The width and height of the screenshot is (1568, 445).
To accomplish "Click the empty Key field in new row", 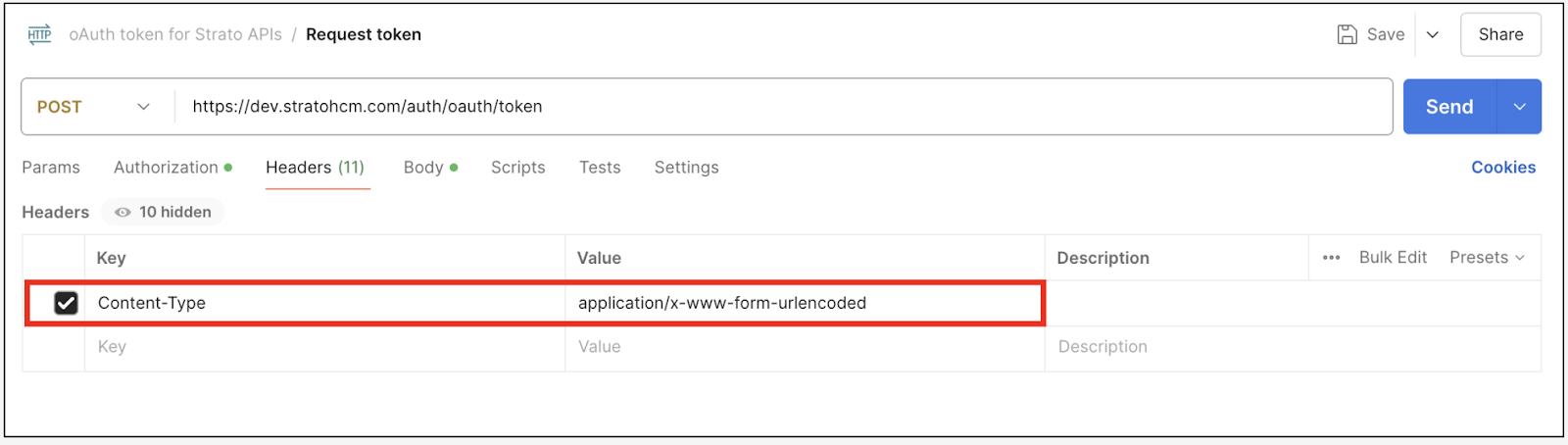I will 323,347.
